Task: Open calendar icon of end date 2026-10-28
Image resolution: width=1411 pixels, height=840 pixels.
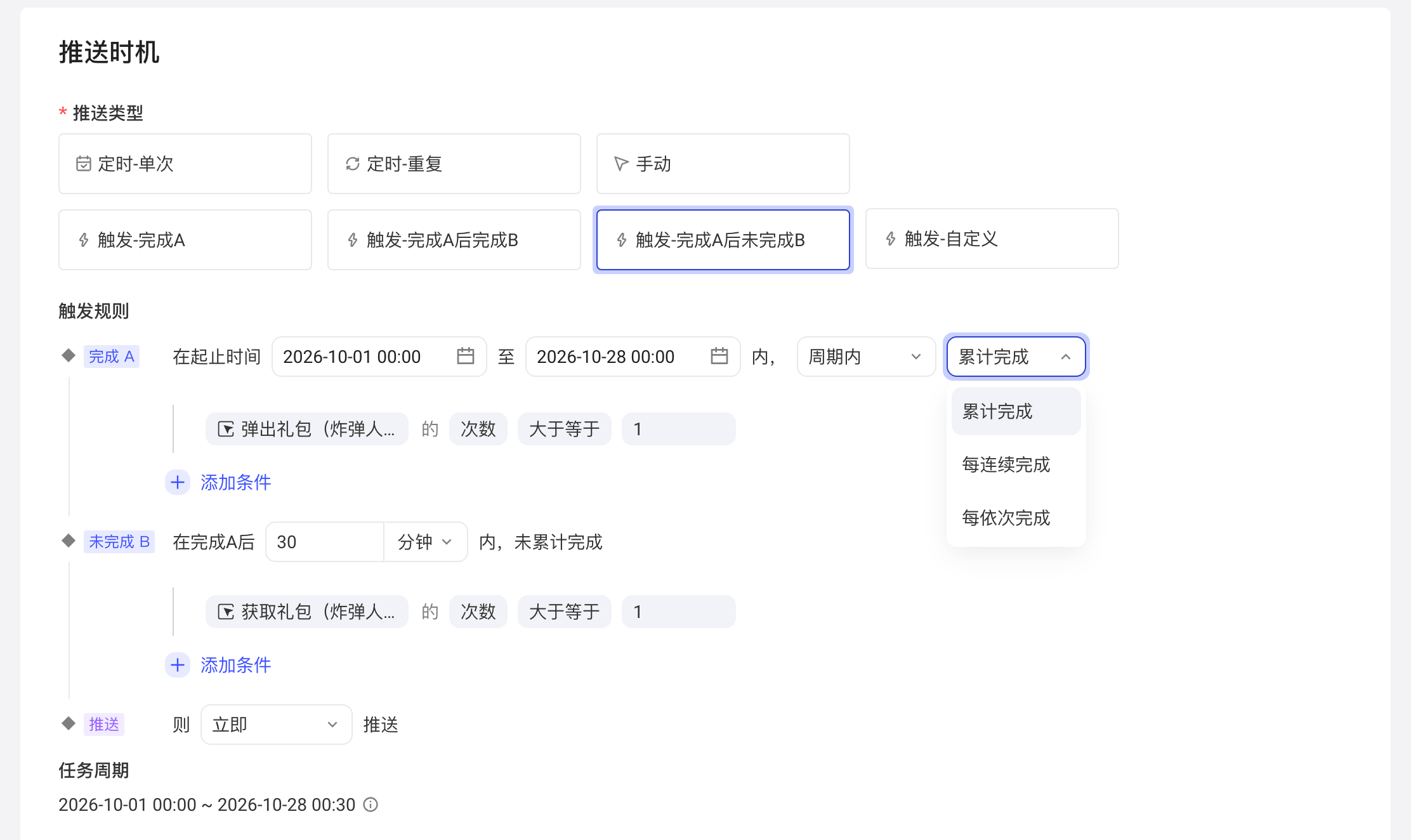Action: click(x=719, y=356)
